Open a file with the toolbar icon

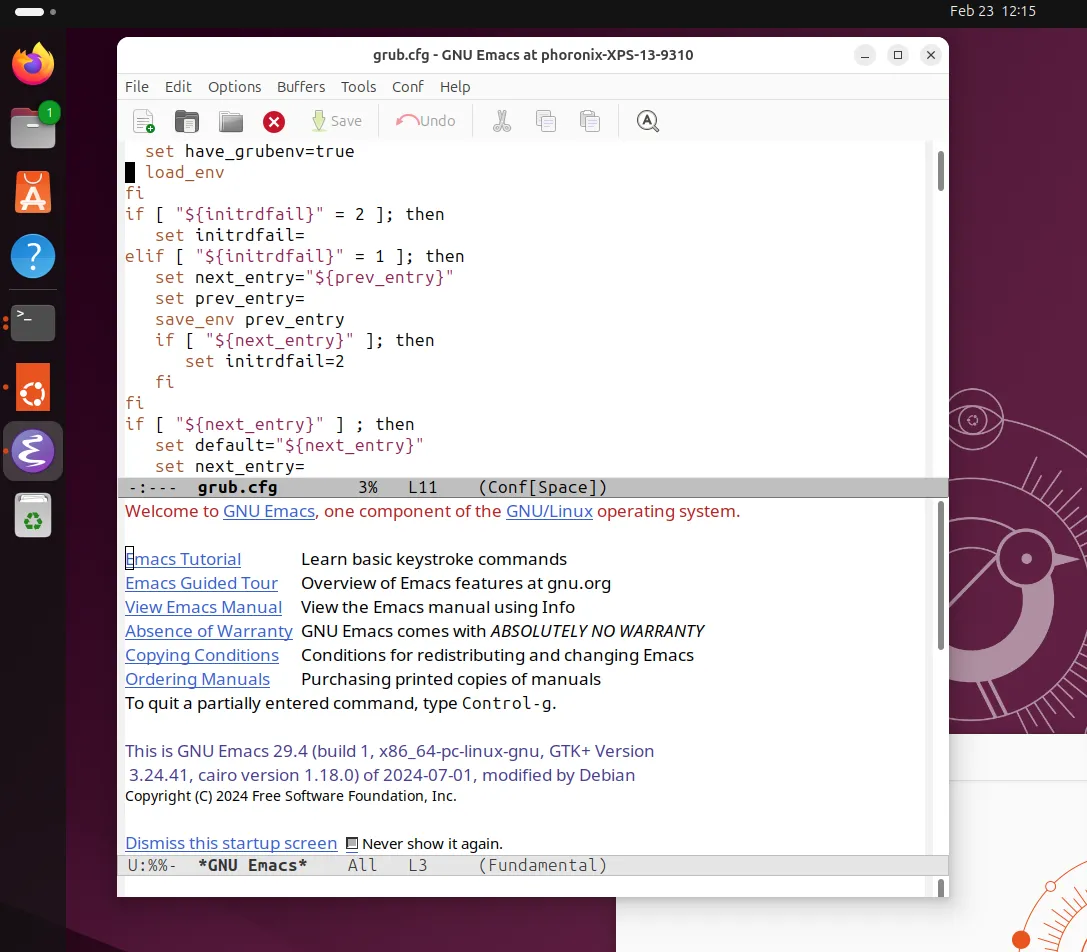coord(187,121)
